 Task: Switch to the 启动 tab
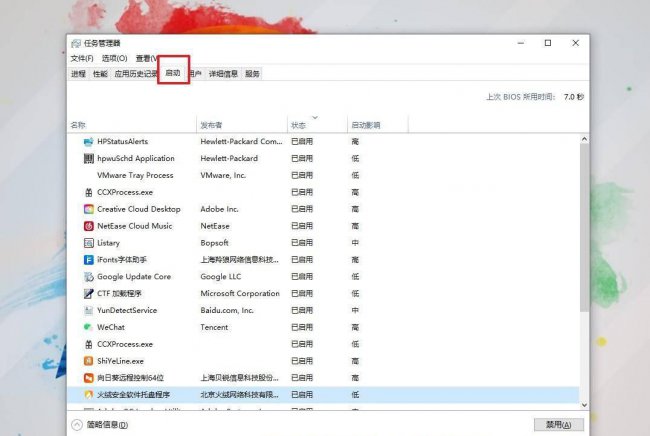point(173,73)
